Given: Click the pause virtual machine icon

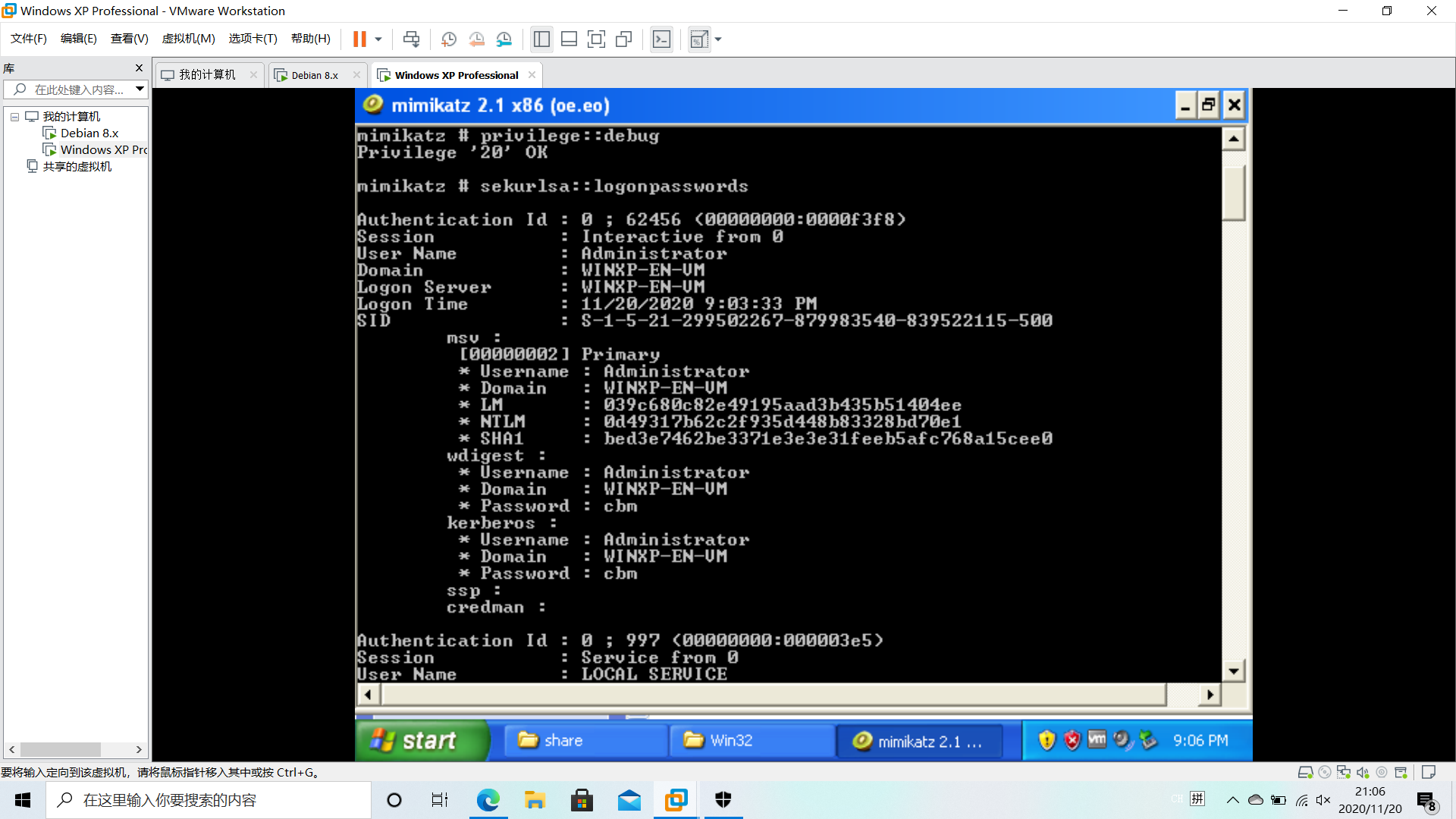Looking at the screenshot, I should pyautogui.click(x=359, y=39).
